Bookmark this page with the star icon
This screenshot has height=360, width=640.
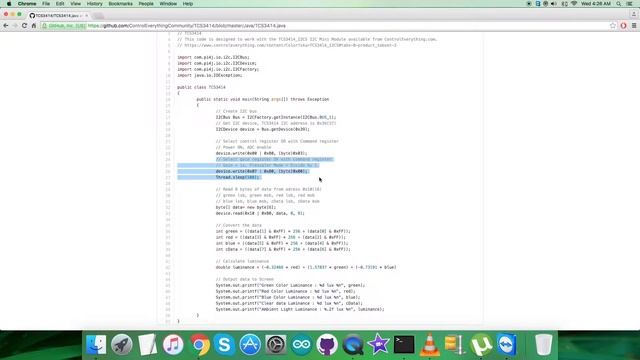613,26
